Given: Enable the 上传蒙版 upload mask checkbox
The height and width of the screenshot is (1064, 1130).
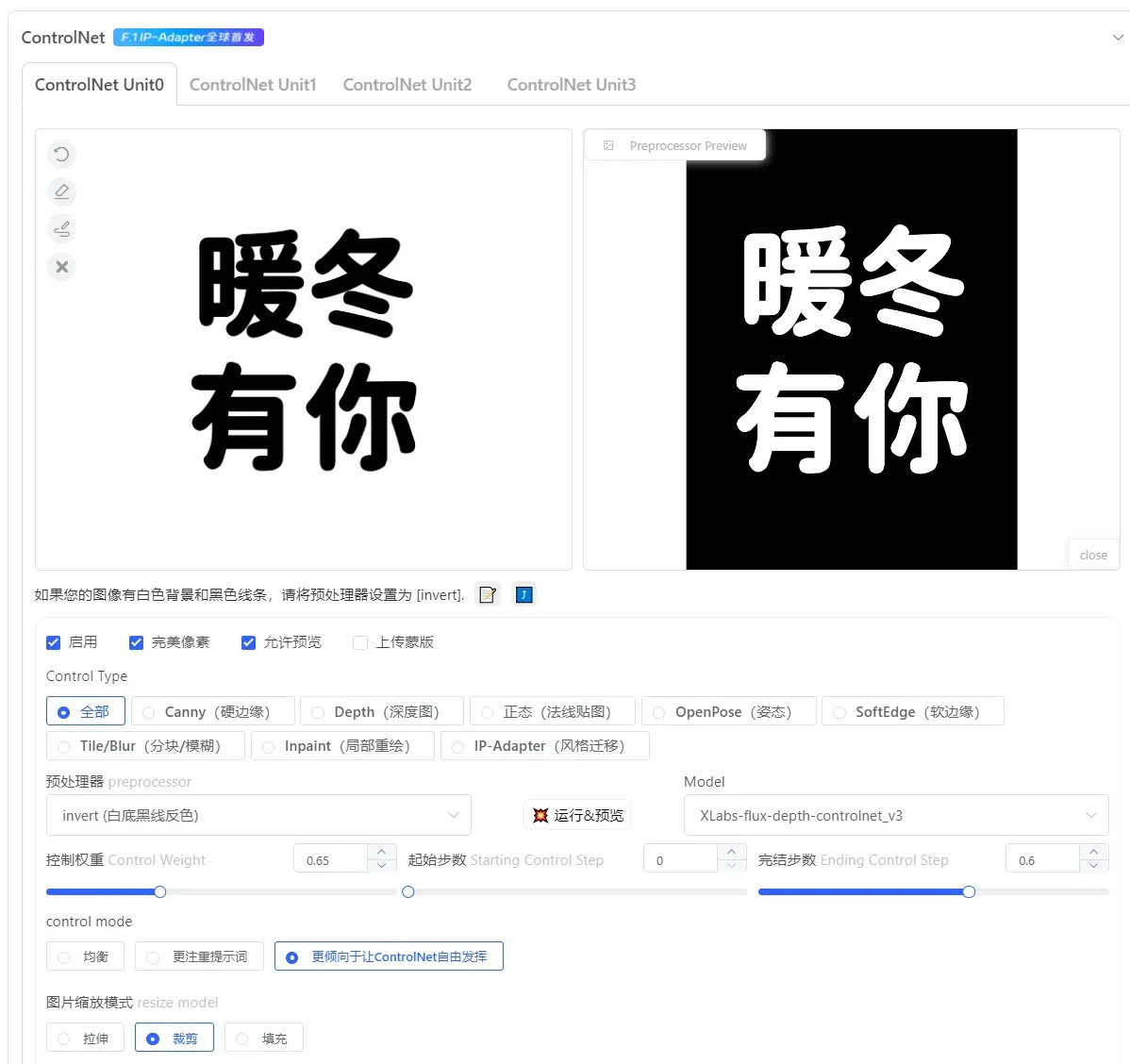Looking at the screenshot, I should coord(359,642).
